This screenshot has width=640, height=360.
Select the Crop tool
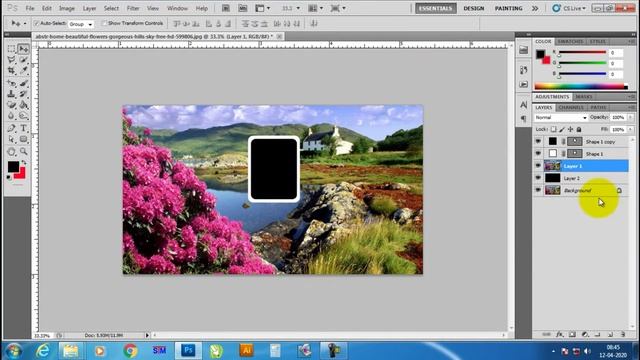(11, 71)
